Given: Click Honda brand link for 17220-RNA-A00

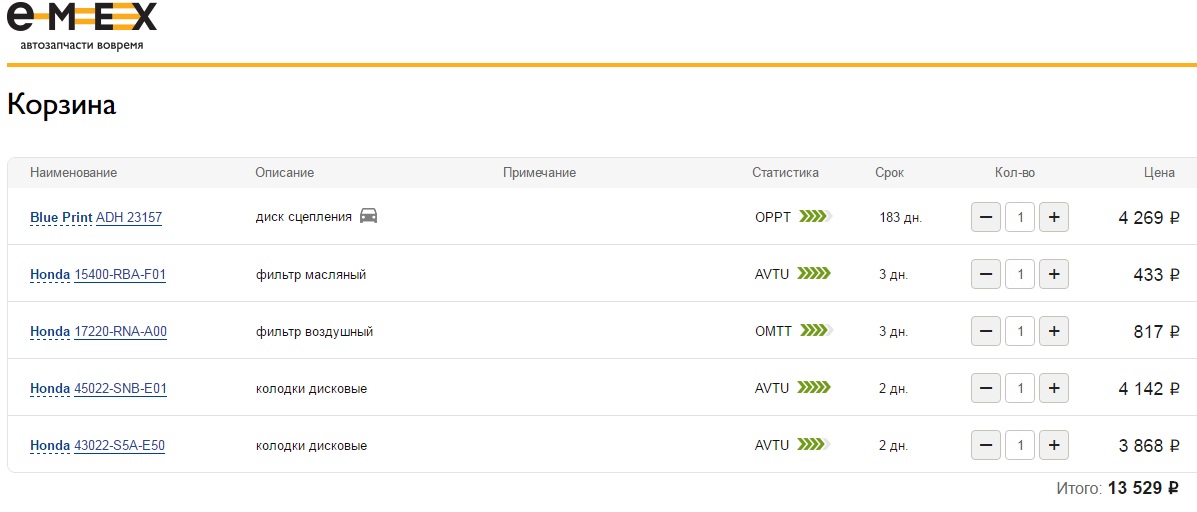Looking at the screenshot, I should pyautogui.click(x=50, y=331).
